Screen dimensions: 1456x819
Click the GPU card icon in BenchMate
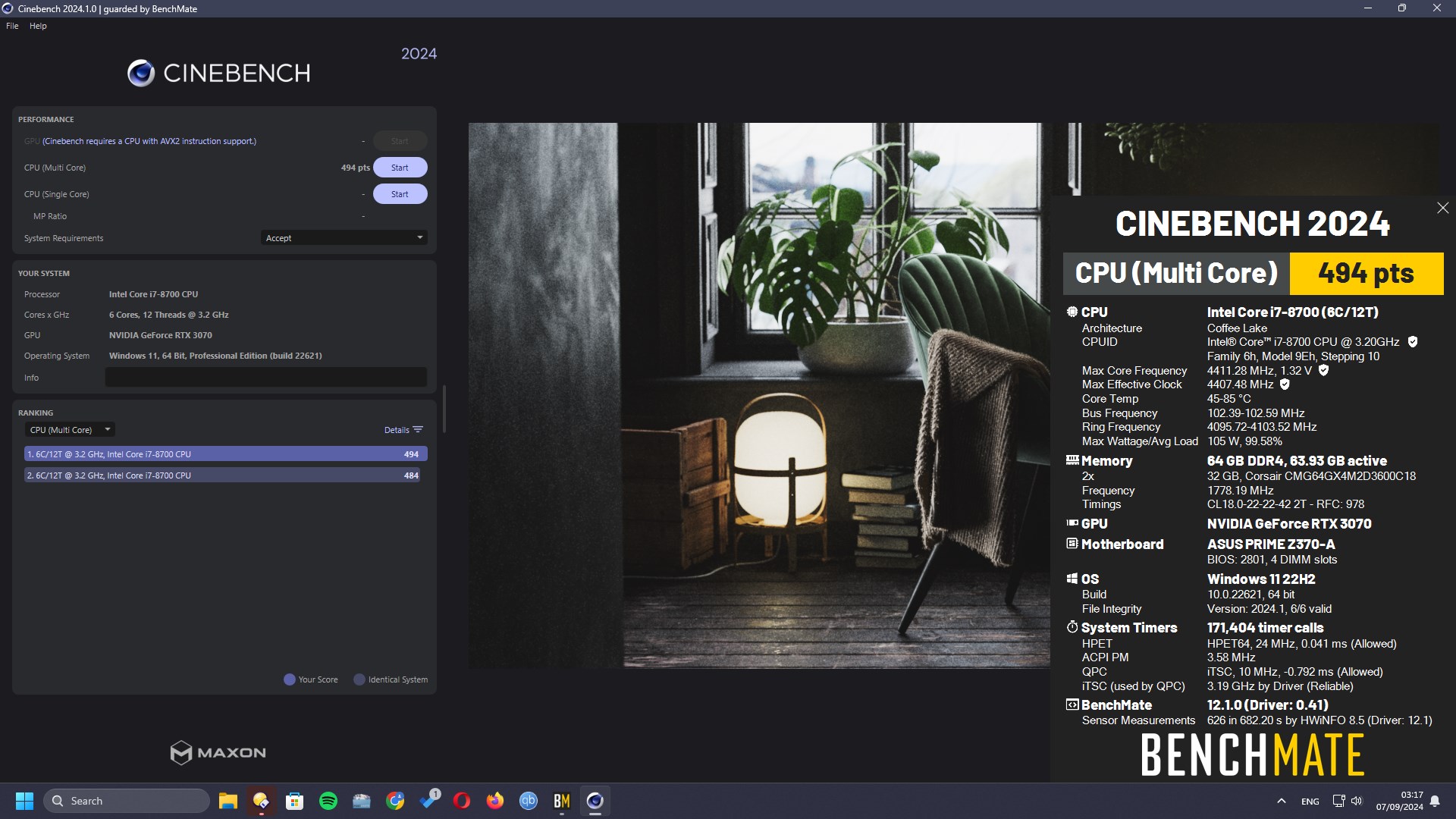point(1072,523)
